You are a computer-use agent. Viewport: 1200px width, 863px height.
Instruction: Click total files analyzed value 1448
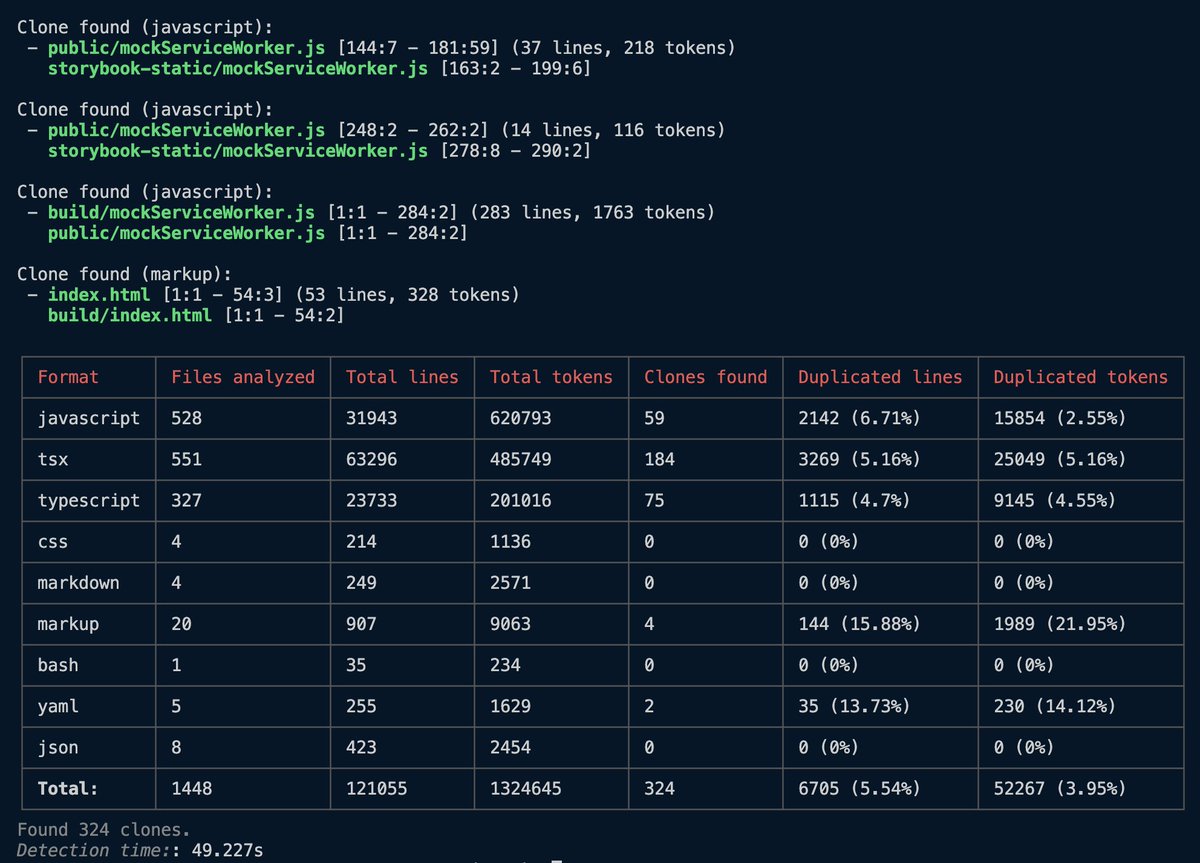(x=191, y=788)
